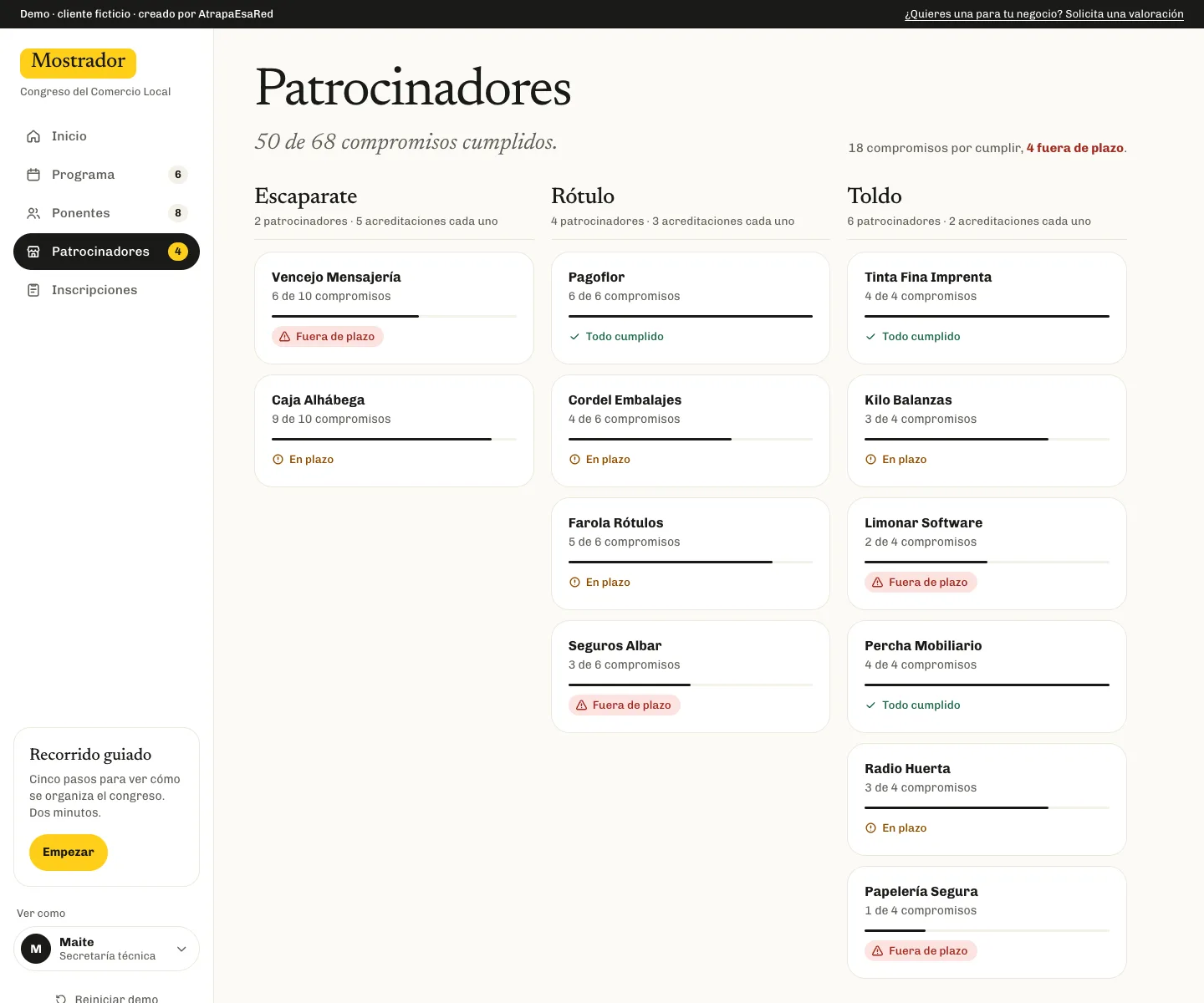This screenshot has width=1204, height=1003.
Task: Click the Ponentes people icon
Action: click(x=33, y=213)
